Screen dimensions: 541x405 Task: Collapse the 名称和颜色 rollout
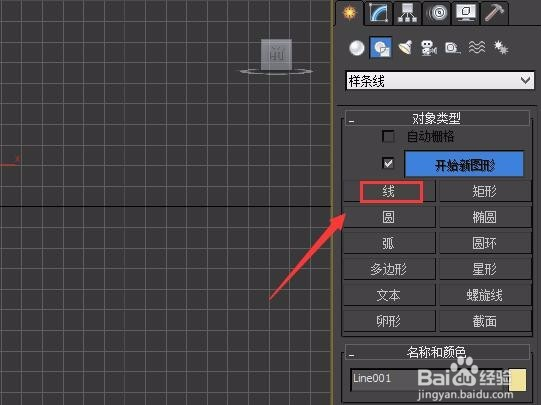[437, 352]
